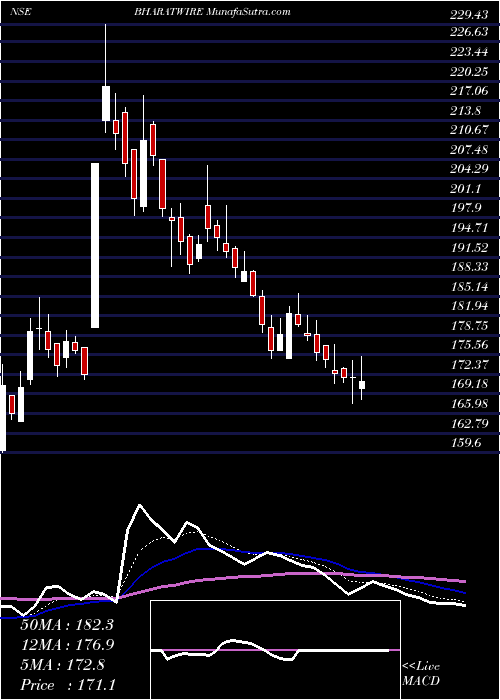
Task: Select the 194.71 price axis label
Action: pos(469,229)
